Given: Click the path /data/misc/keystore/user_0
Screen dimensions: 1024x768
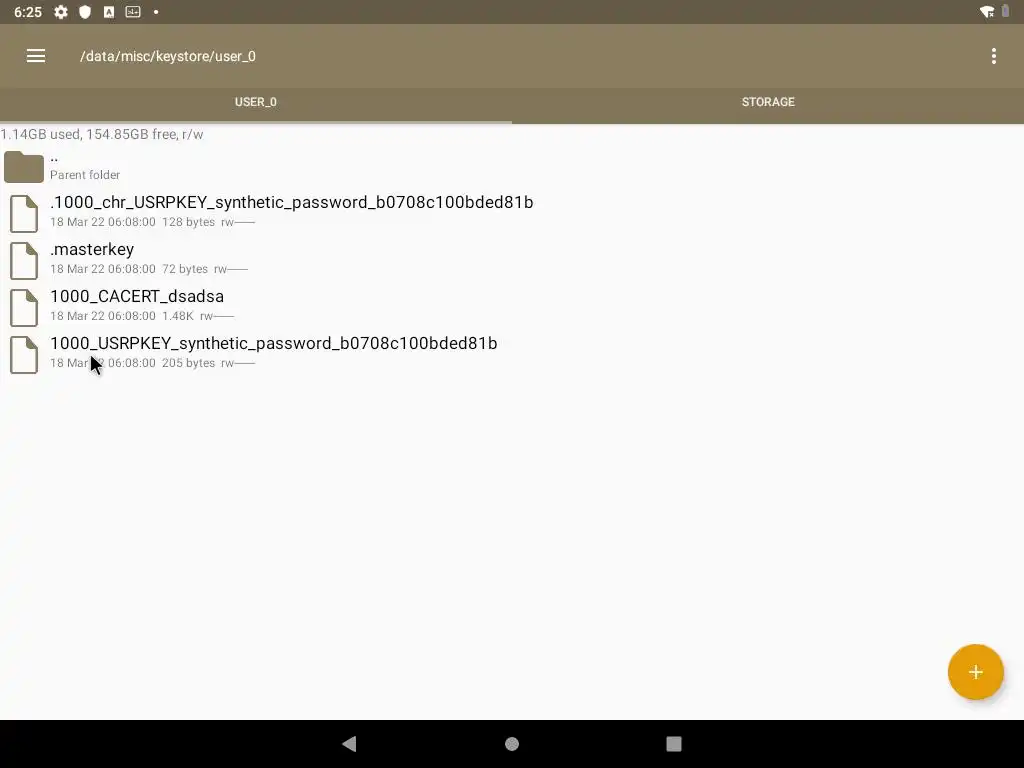Looking at the screenshot, I should tap(168, 57).
